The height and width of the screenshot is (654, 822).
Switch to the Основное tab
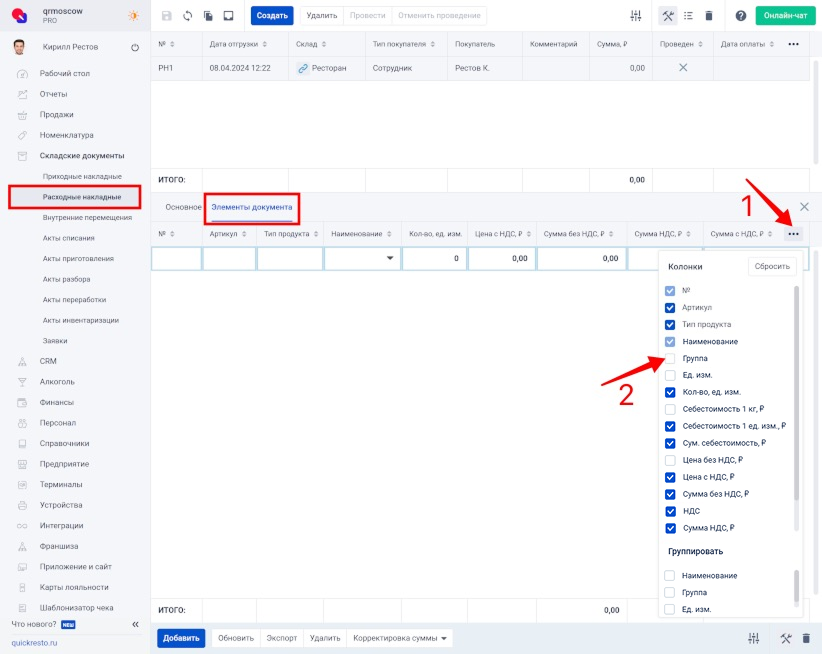tap(183, 206)
